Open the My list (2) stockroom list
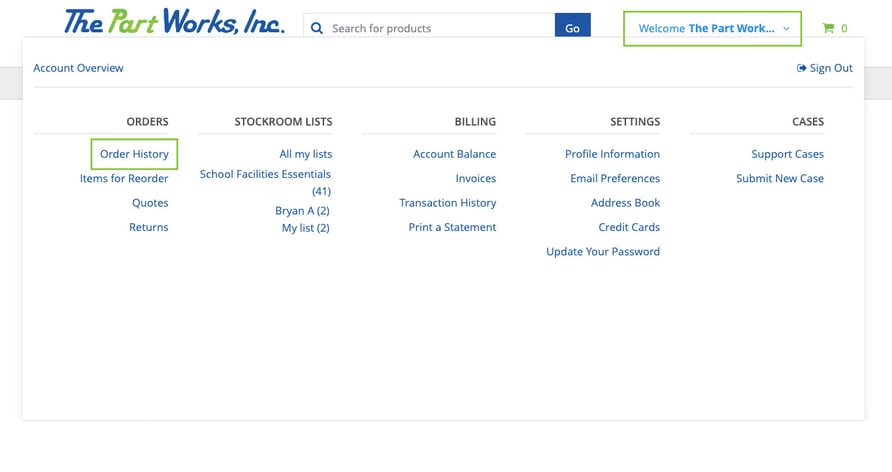Viewport: 892px width, 472px height. coord(305,227)
